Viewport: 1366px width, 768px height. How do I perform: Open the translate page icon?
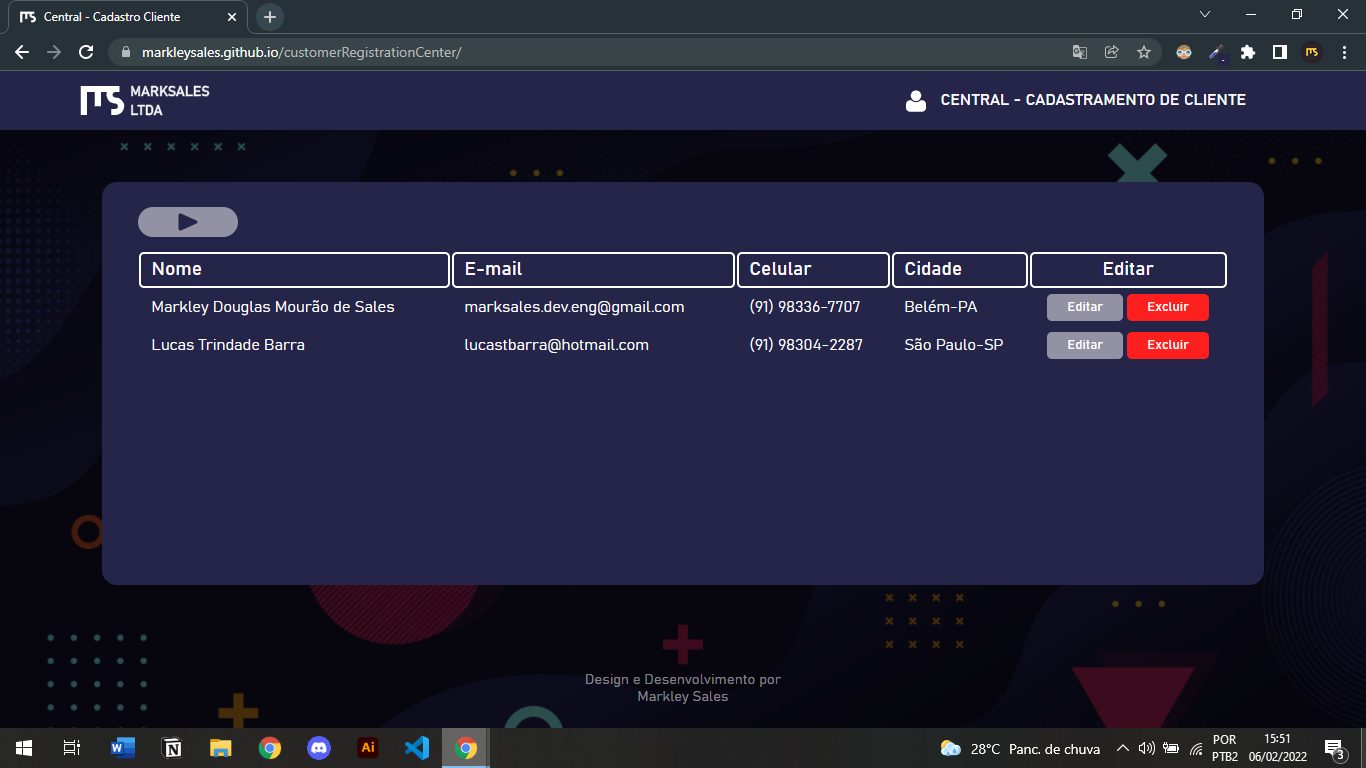1080,52
